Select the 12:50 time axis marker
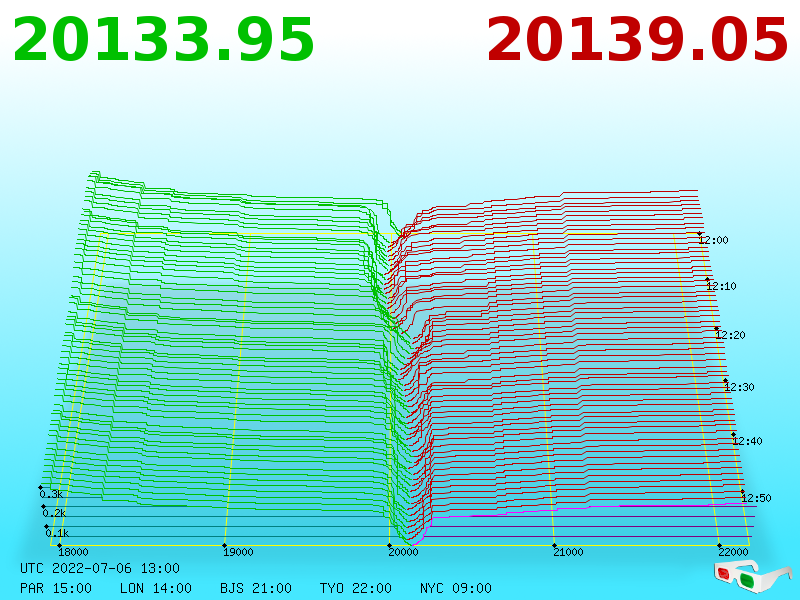800x600 pixels. point(757,498)
